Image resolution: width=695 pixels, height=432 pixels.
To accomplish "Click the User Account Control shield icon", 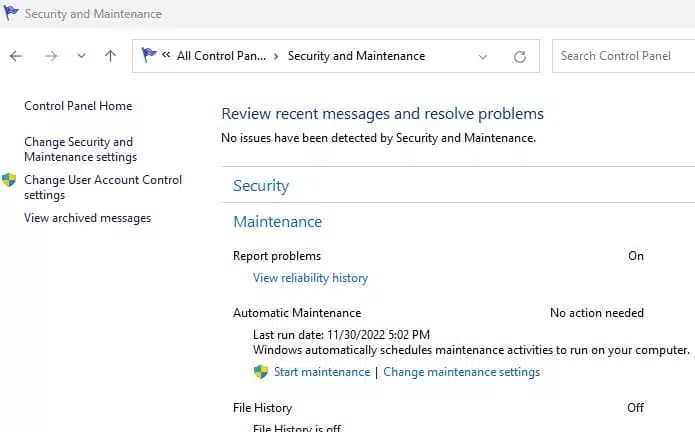I will pyautogui.click(x=9, y=180).
